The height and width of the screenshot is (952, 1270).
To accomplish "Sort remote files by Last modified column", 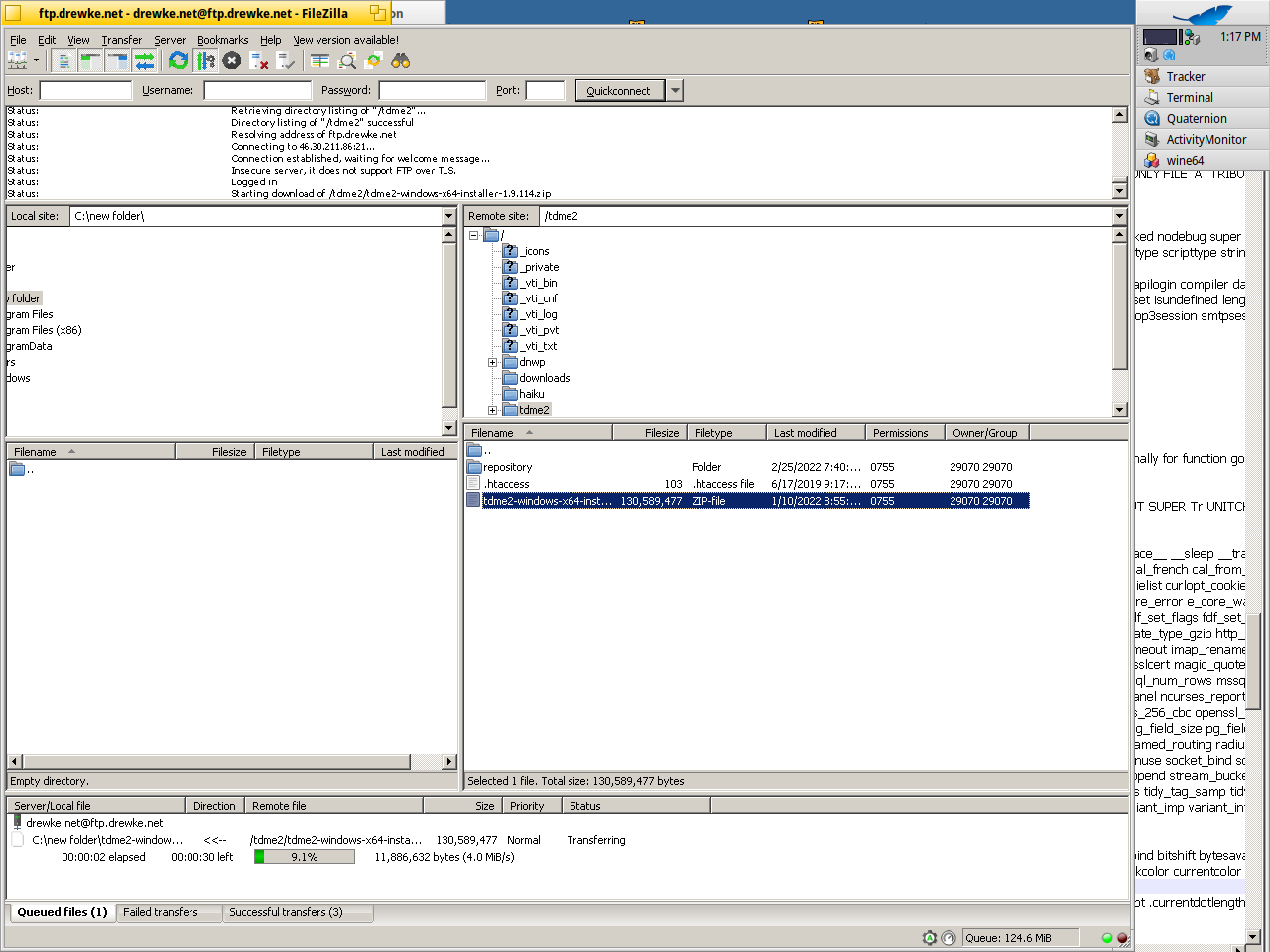I will (x=815, y=433).
